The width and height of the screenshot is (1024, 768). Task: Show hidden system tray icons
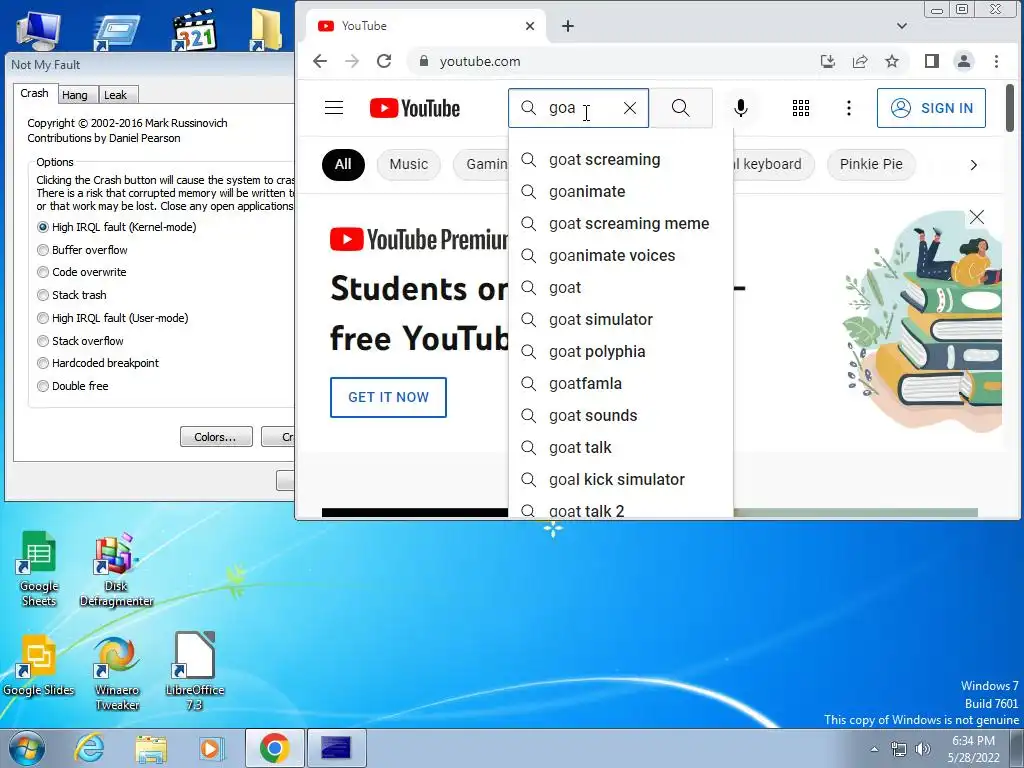pyautogui.click(x=874, y=749)
